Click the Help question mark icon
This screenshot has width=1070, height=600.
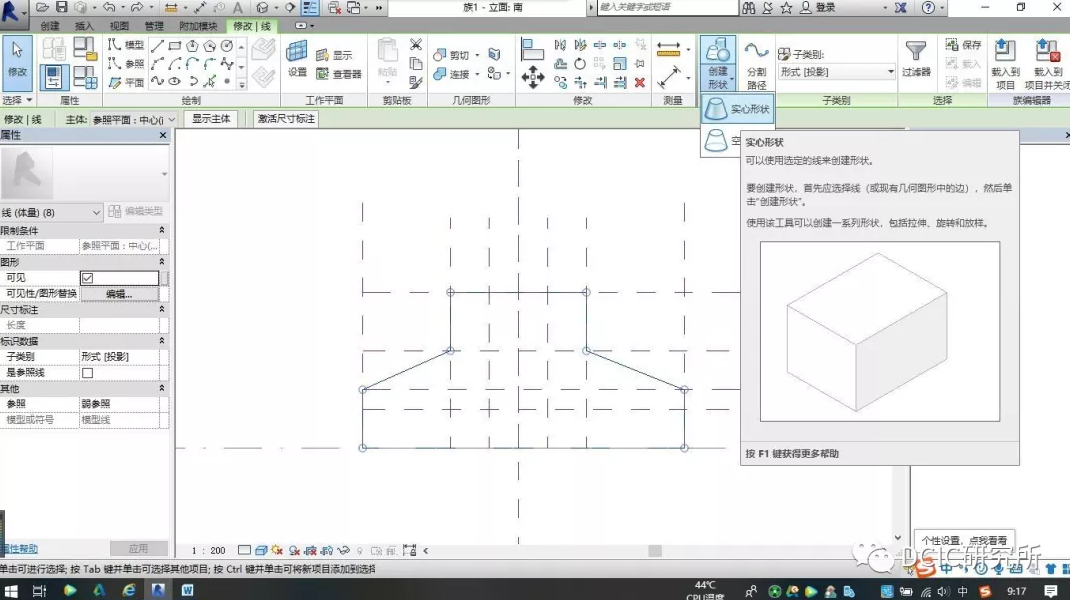[x=928, y=8]
